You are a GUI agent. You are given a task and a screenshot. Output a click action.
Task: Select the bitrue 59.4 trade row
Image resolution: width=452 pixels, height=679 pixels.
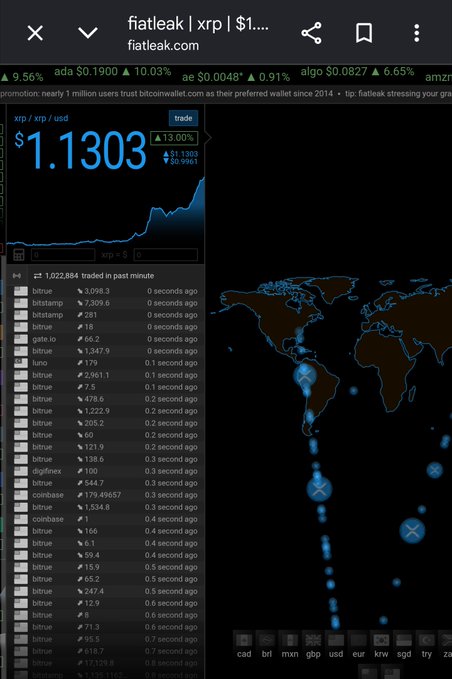pos(106,555)
